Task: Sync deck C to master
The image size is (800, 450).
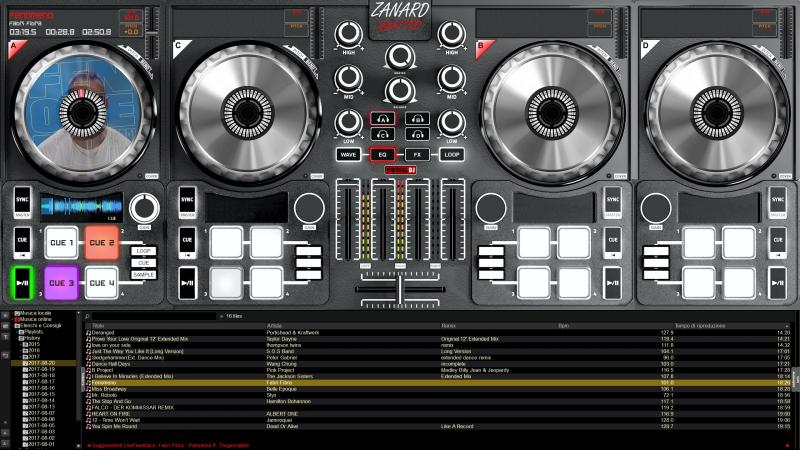Action: click(x=187, y=202)
